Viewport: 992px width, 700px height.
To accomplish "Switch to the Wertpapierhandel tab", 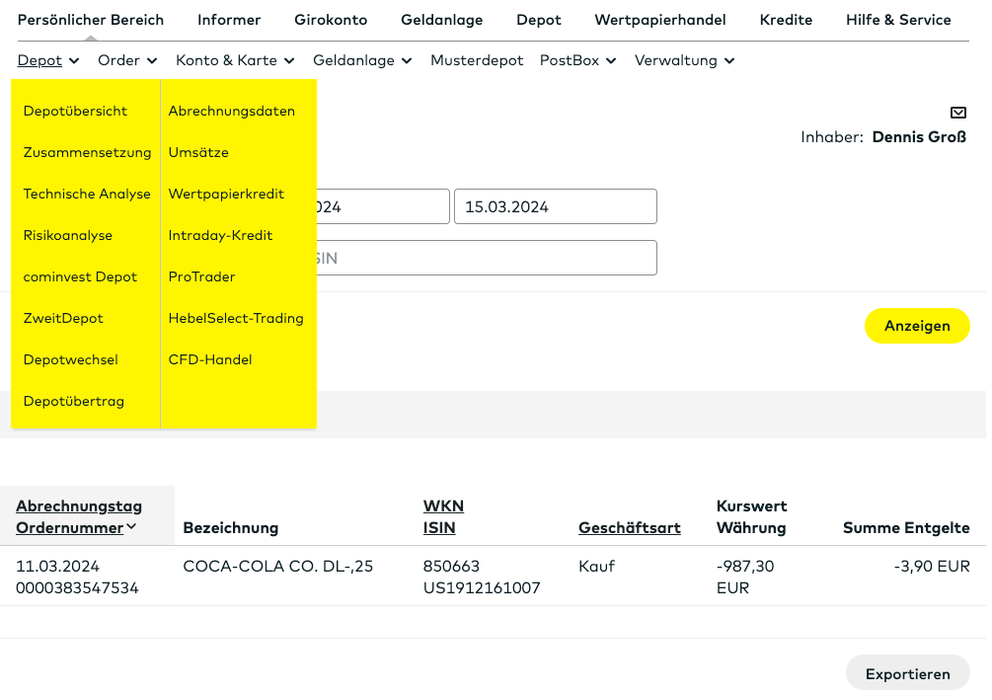I will (x=660, y=19).
